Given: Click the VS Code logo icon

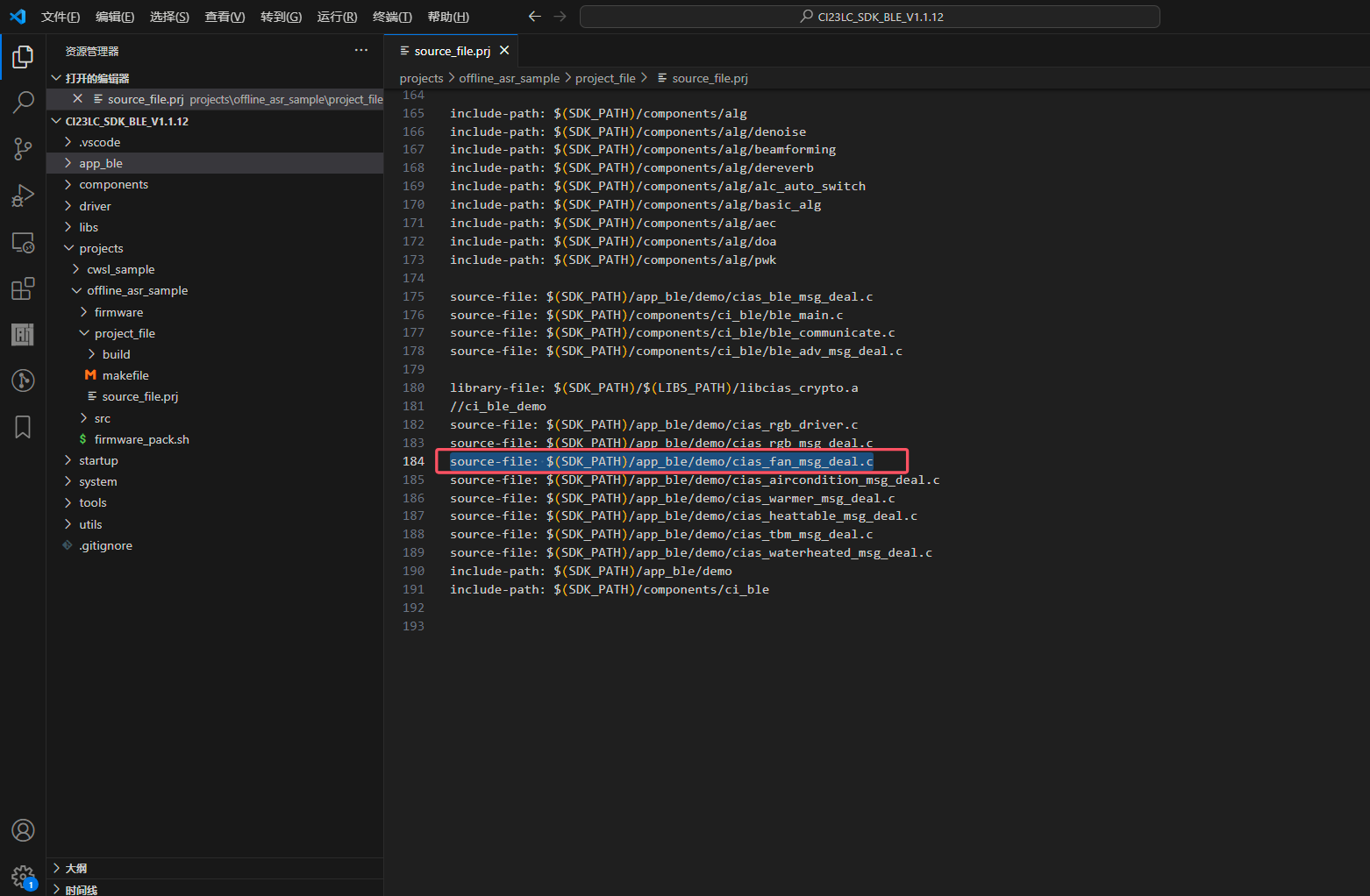Looking at the screenshot, I should (18, 17).
